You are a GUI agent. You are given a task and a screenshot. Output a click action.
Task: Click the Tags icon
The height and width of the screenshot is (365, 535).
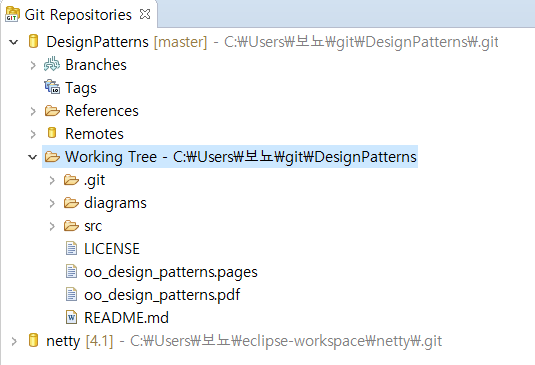52,87
